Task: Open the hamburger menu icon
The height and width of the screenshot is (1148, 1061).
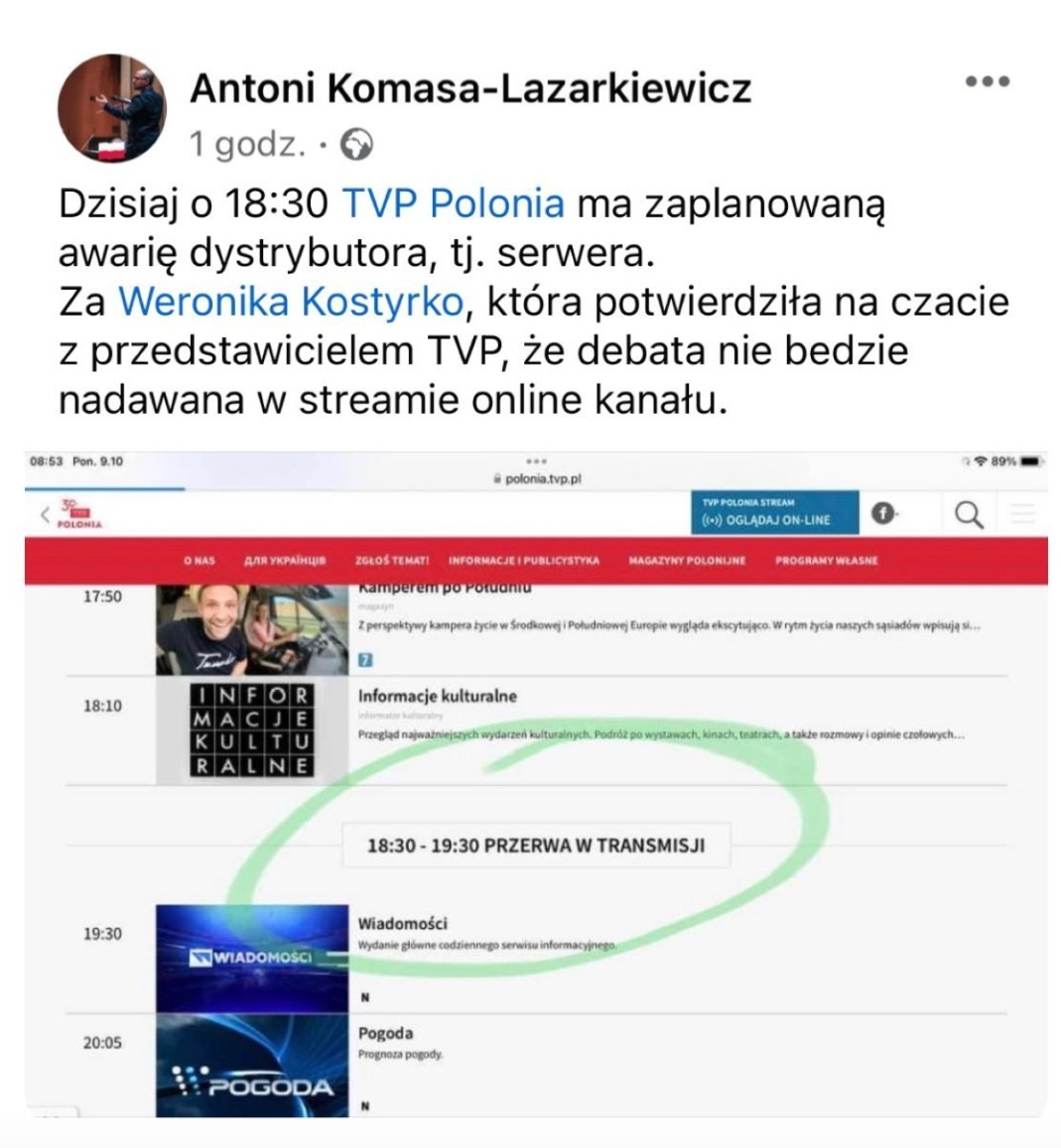Action: coord(1023,514)
